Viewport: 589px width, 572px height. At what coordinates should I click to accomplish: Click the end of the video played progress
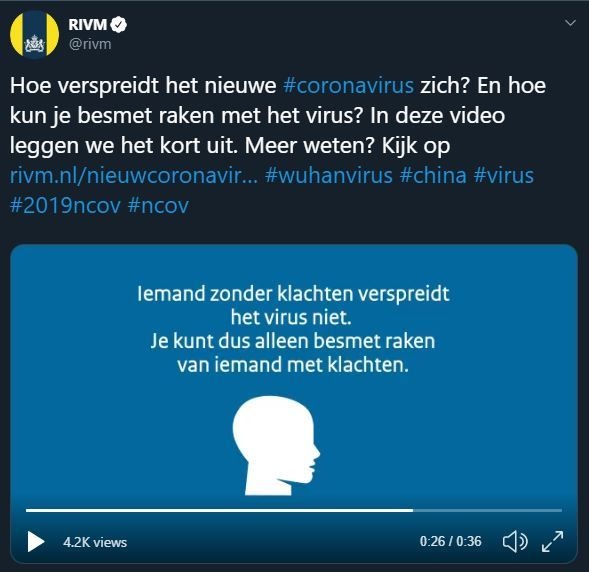[412, 510]
